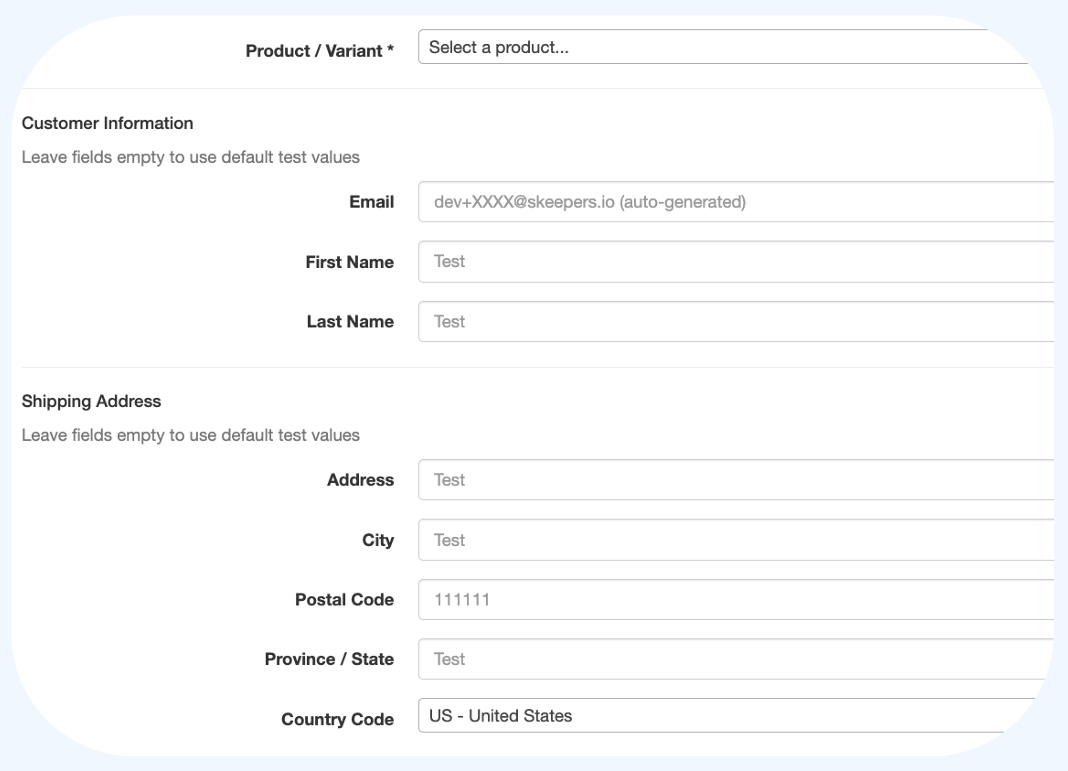Select the Last Name input field
Viewport: 1068px width, 771px height.
[735, 322]
